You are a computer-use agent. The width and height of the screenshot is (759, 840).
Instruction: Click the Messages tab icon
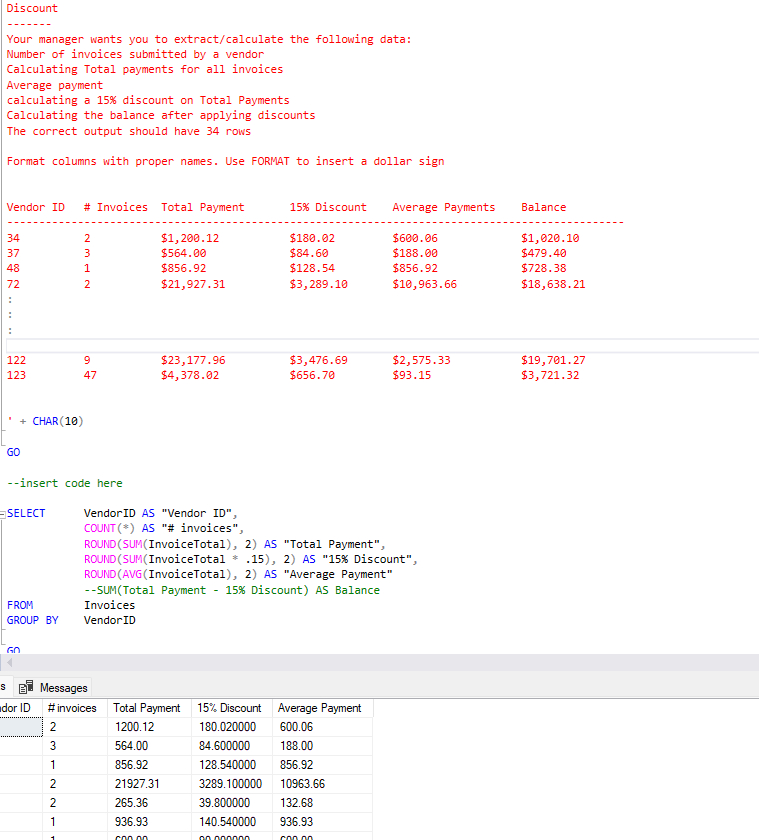[26, 687]
